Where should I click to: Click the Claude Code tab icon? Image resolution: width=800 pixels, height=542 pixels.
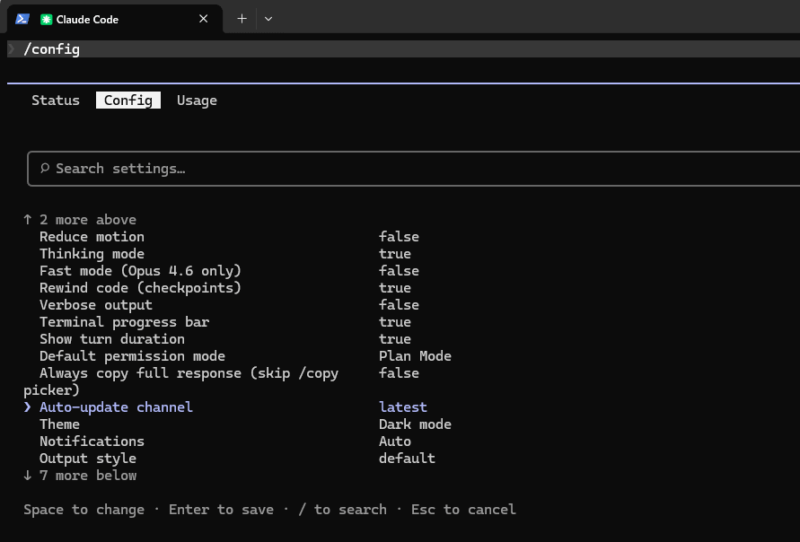(x=46, y=19)
